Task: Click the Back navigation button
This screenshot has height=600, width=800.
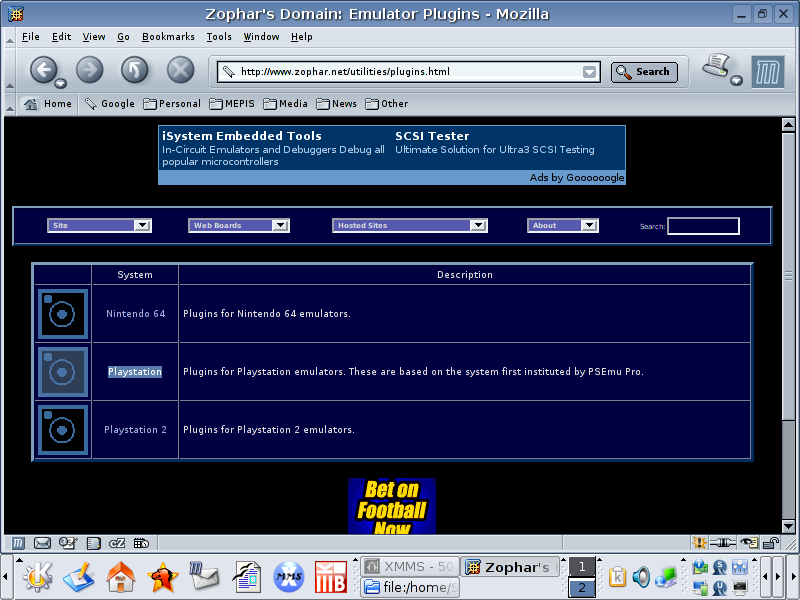Action: point(43,69)
